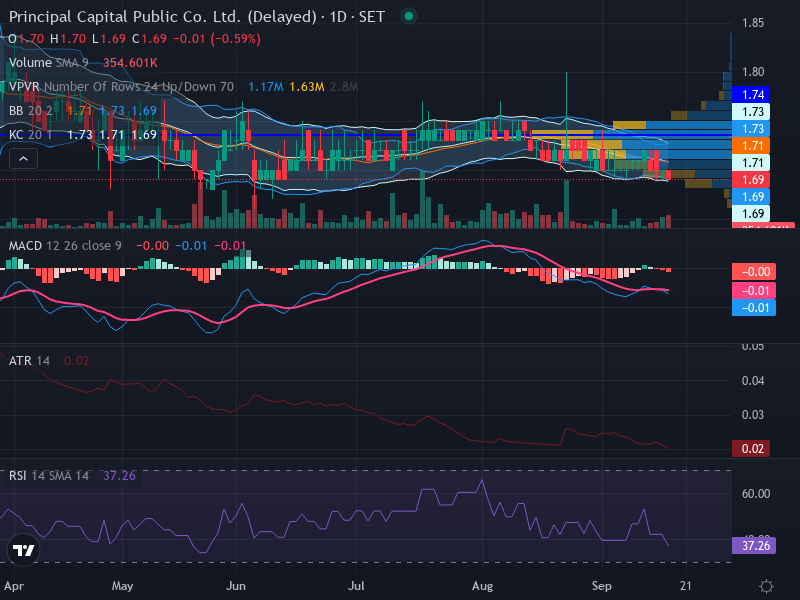Click the RSI 37.26 value tag
The height and width of the screenshot is (600, 800).
click(x=754, y=545)
